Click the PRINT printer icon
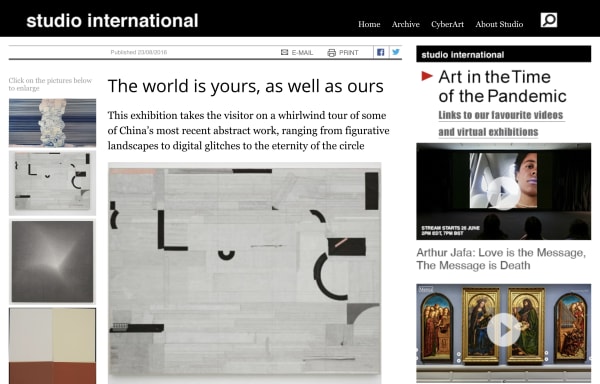 pos(331,53)
